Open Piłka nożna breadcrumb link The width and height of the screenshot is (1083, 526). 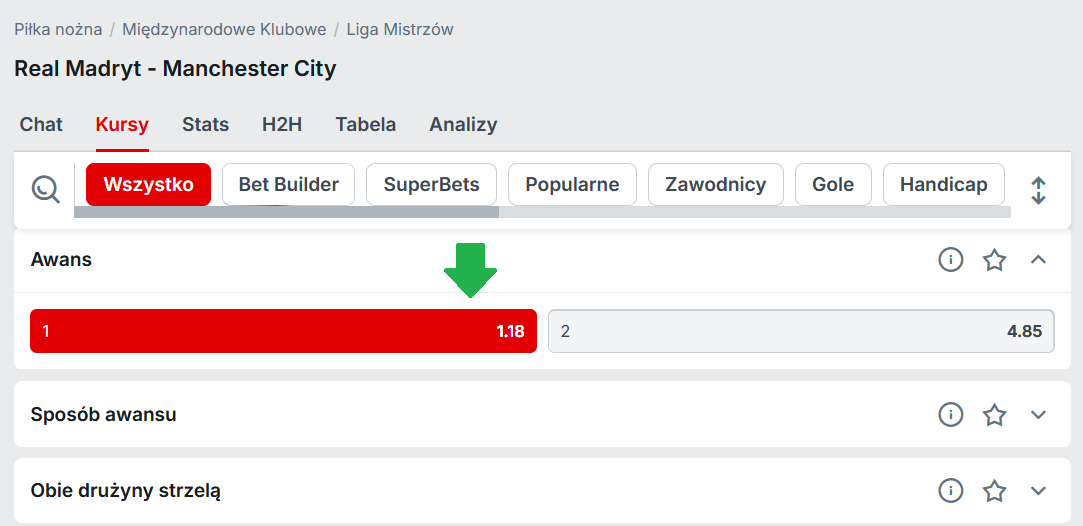click(x=58, y=30)
